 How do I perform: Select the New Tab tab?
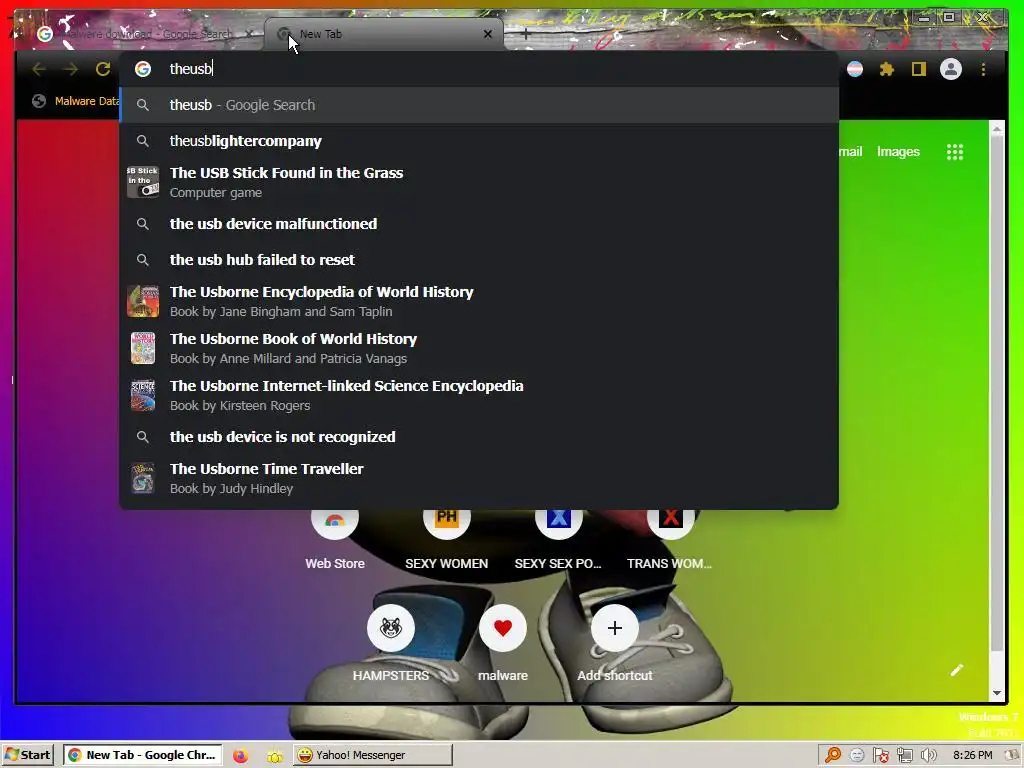(x=384, y=34)
